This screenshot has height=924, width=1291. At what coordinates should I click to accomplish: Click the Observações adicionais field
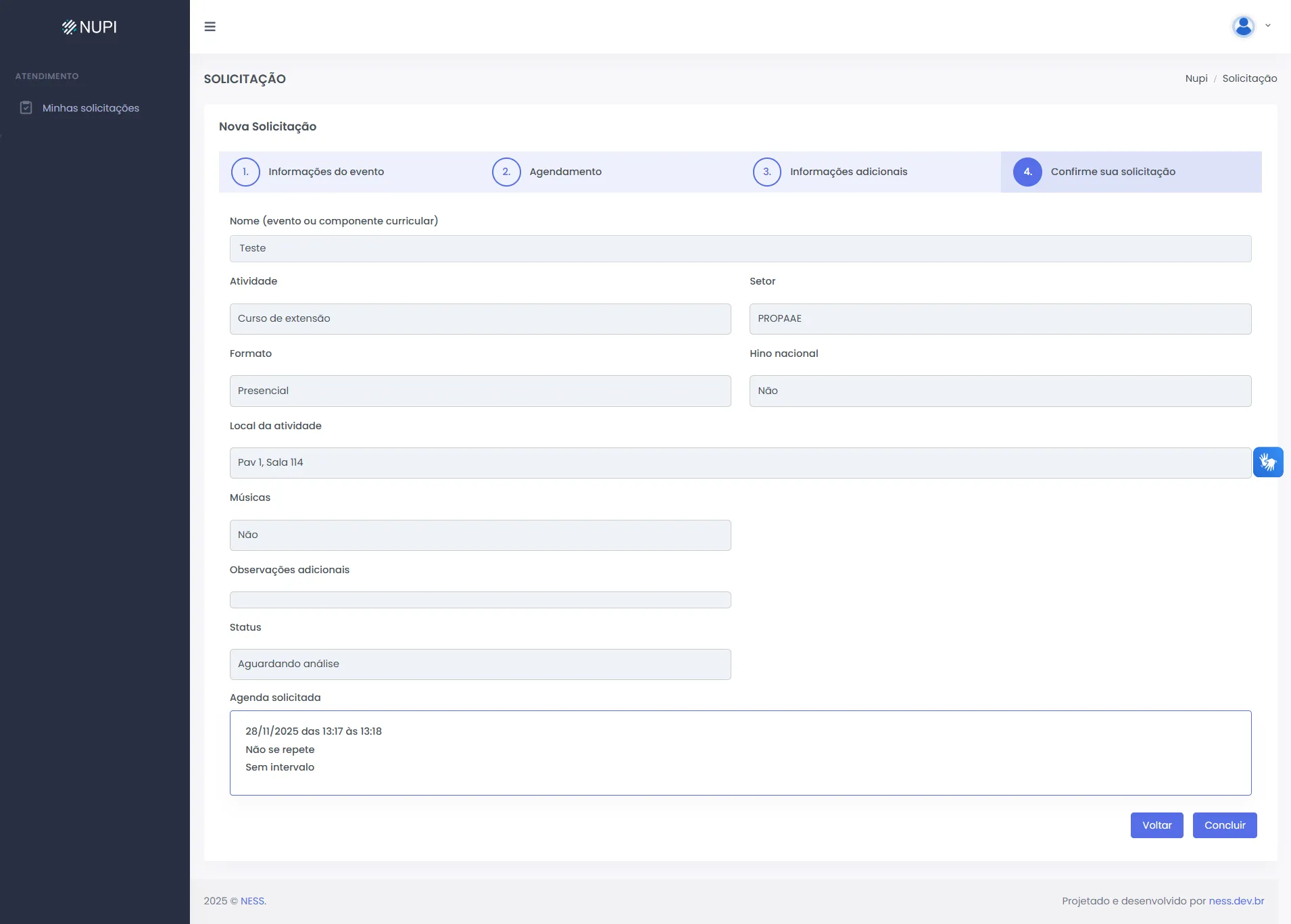[x=480, y=600]
